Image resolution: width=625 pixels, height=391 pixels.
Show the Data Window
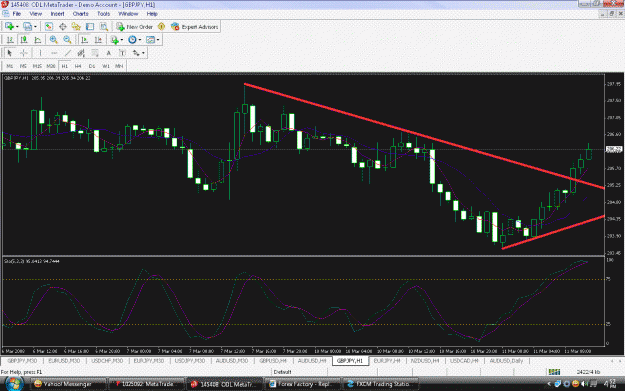63,27
